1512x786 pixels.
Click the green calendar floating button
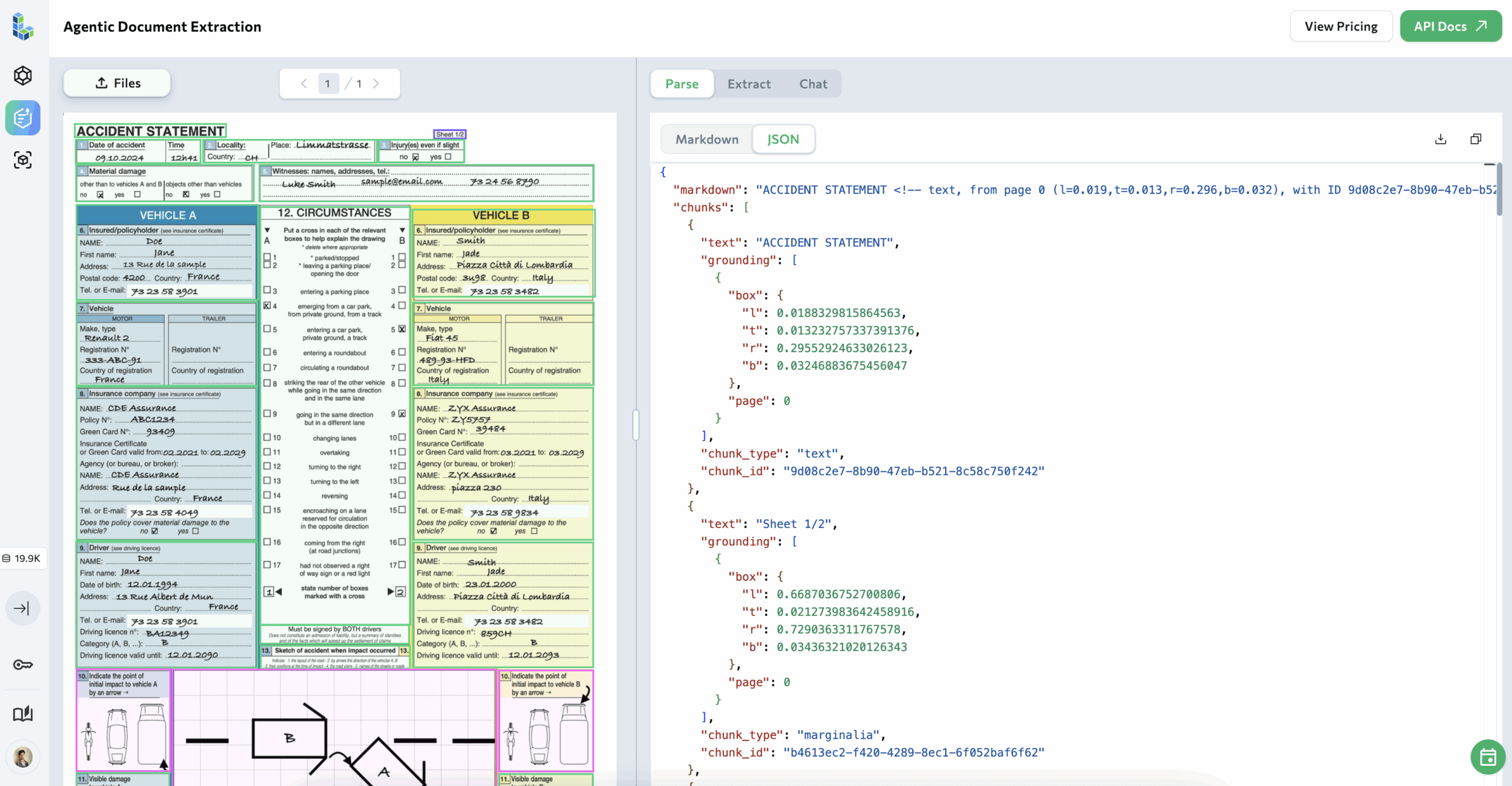[1487, 756]
